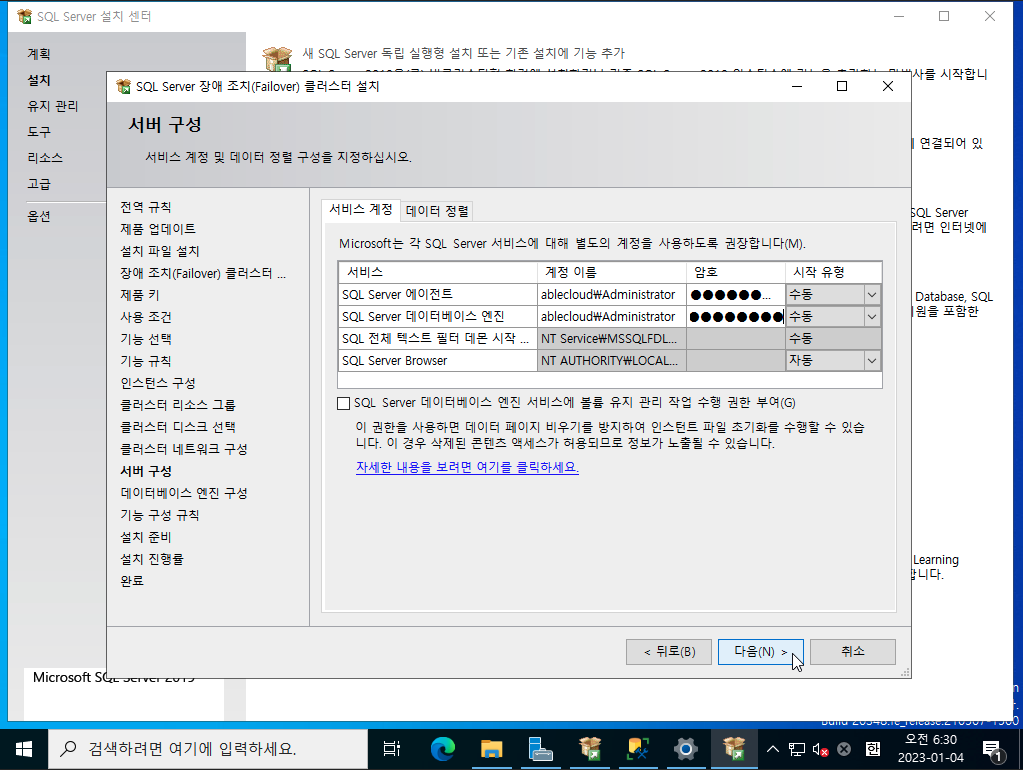
Task: Click the round X status tray icon
Action: click(x=844, y=749)
